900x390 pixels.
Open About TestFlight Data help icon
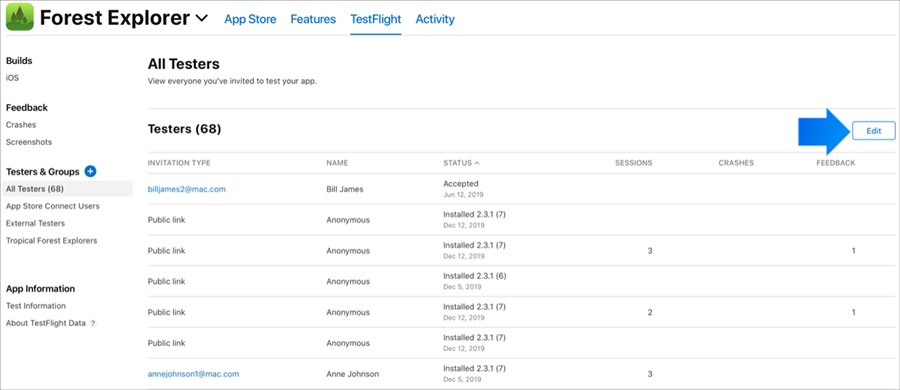pos(93,323)
